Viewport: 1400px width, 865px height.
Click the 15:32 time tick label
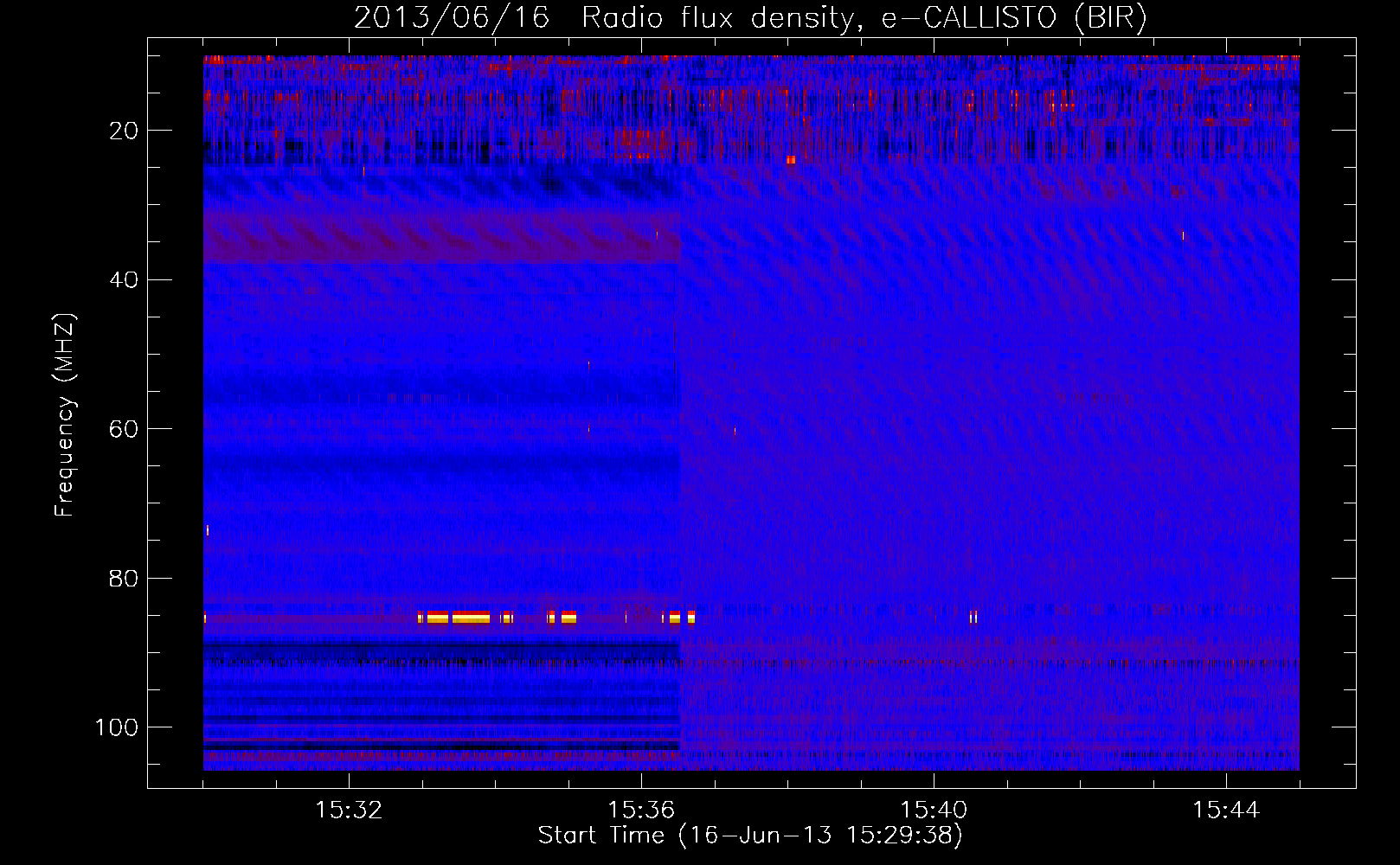click(x=349, y=811)
